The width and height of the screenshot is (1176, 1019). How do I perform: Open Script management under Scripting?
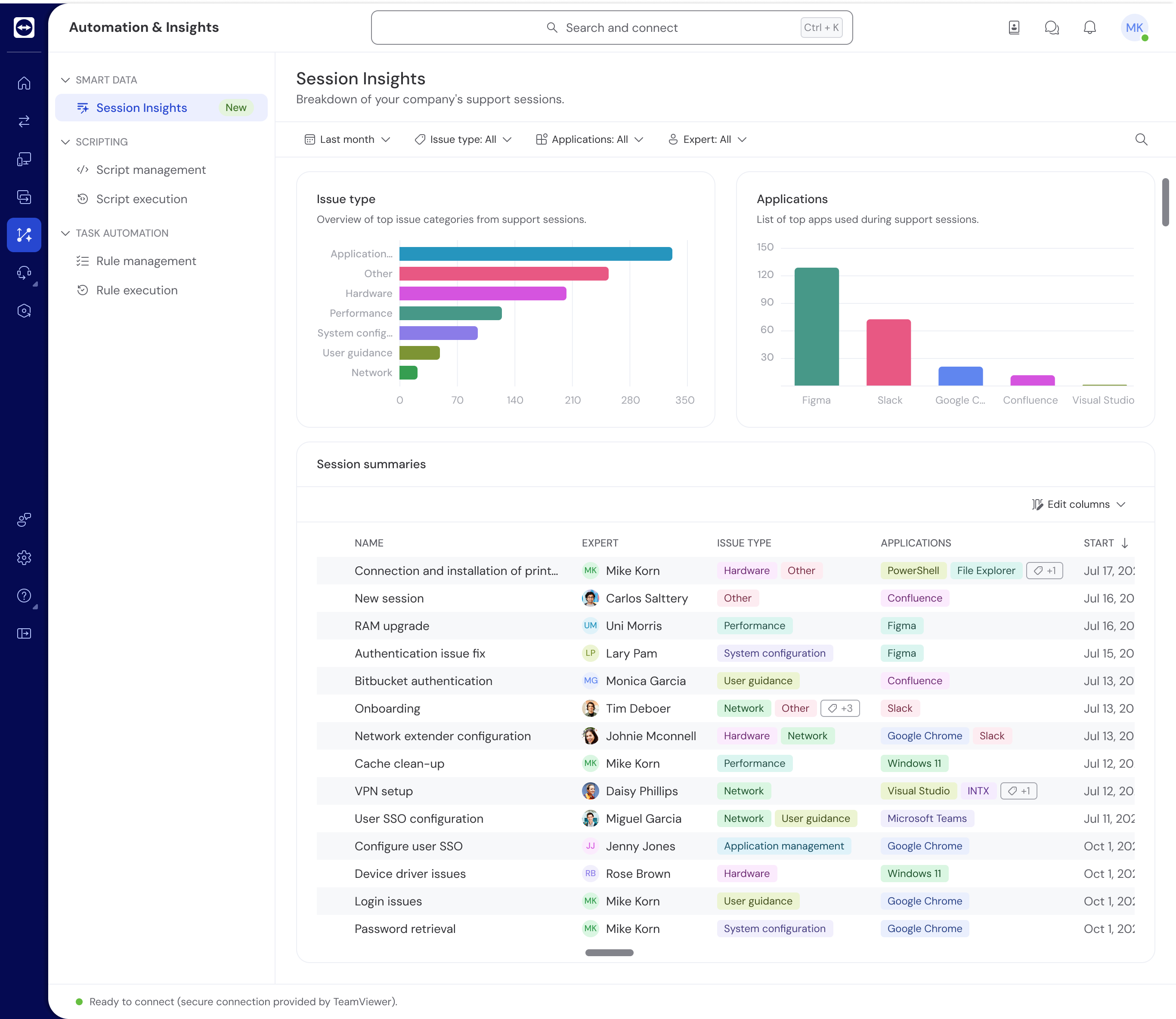pyautogui.click(x=151, y=170)
